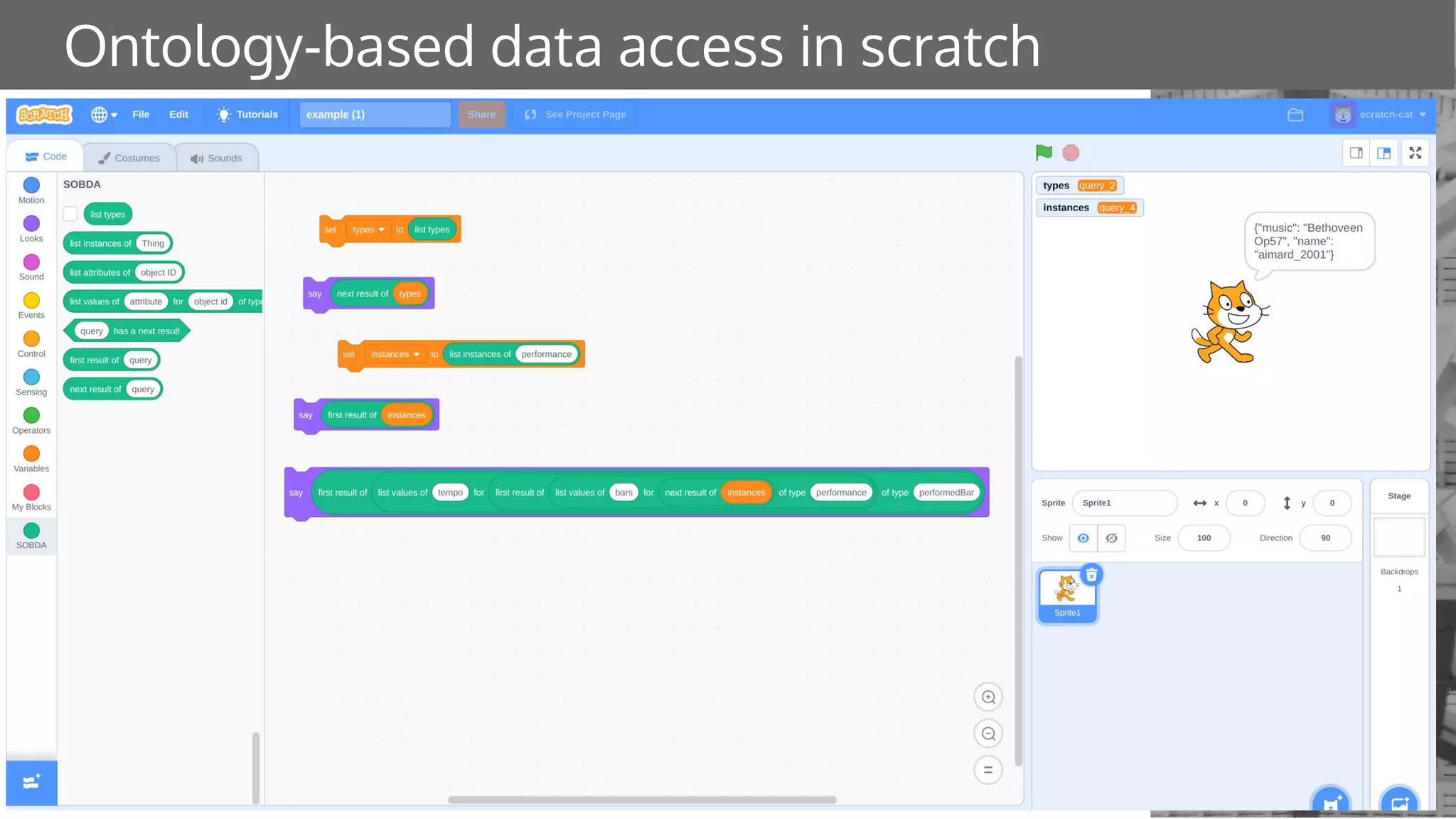Click the red stop button
Screen dimensions: 1456x819
tap(1071, 153)
